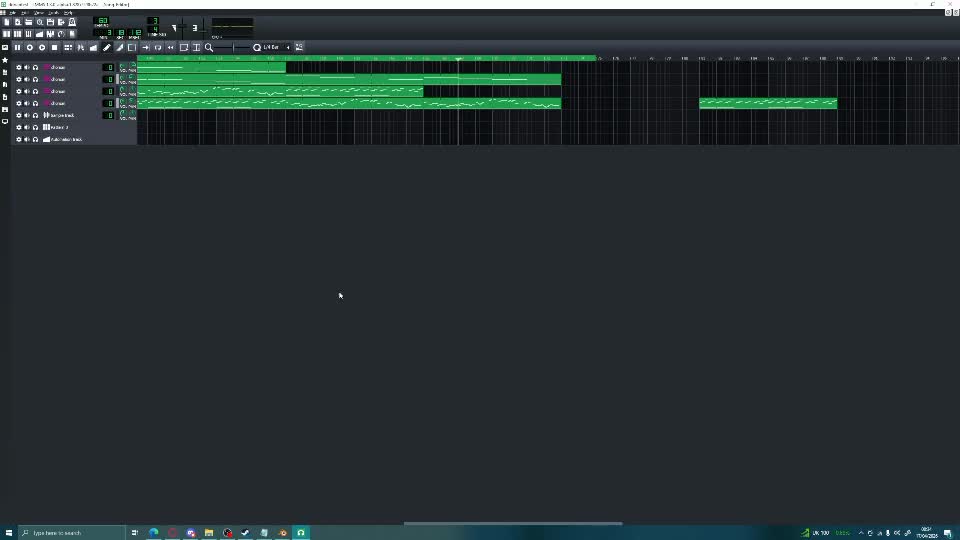
Task: Open gear menu of Automation track
Action: click(x=18, y=140)
